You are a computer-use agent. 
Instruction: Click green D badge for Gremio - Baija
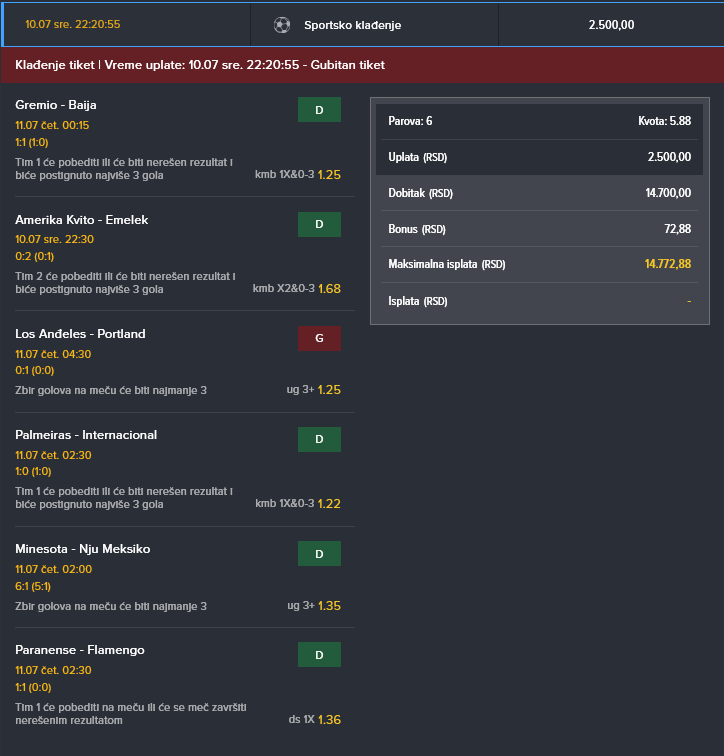[x=319, y=110]
